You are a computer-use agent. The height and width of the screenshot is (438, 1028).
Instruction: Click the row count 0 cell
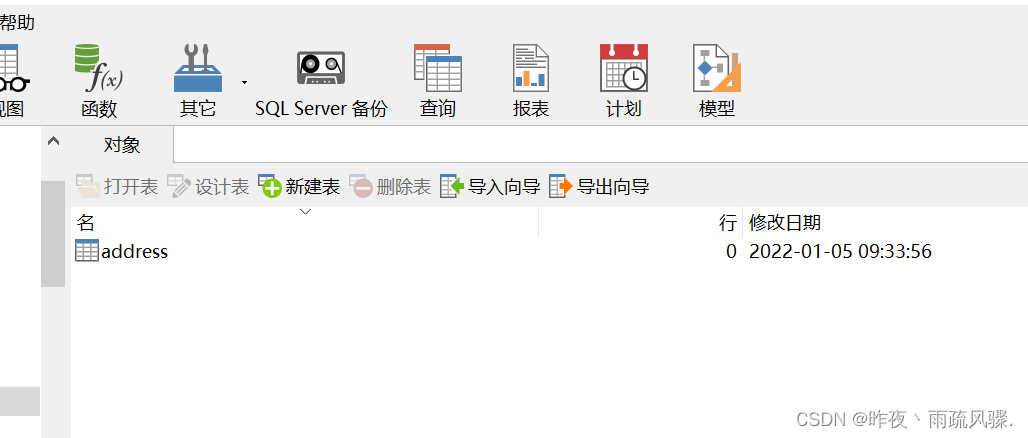(732, 251)
